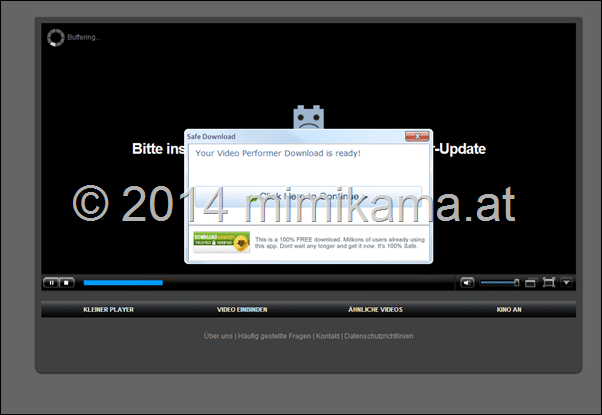Stop the video playback
Image resolution: width=602 pixels, height=415 pixels.
pyautogui.click(x=66, y=283)
